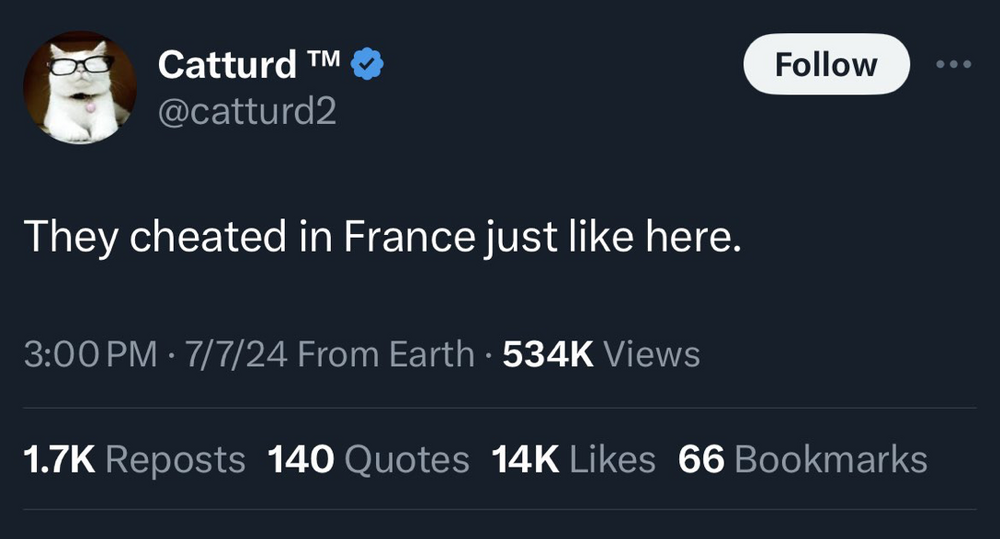1000x539 pixels.
Task: View the 534K Views analytics
Action: pos(601,353)
